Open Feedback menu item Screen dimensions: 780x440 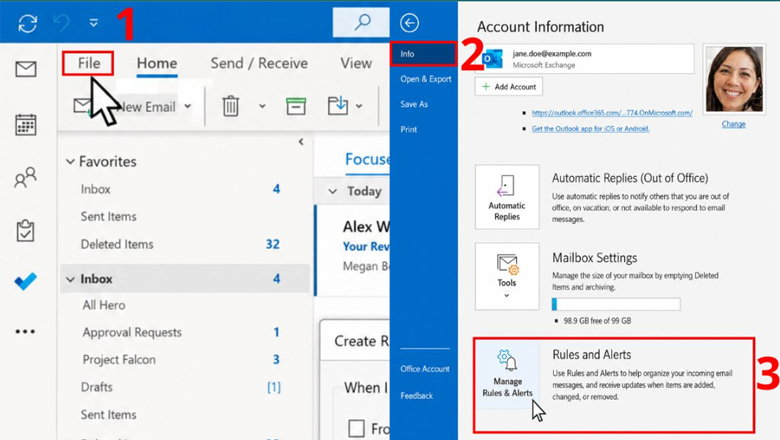[x=416, y=396]
